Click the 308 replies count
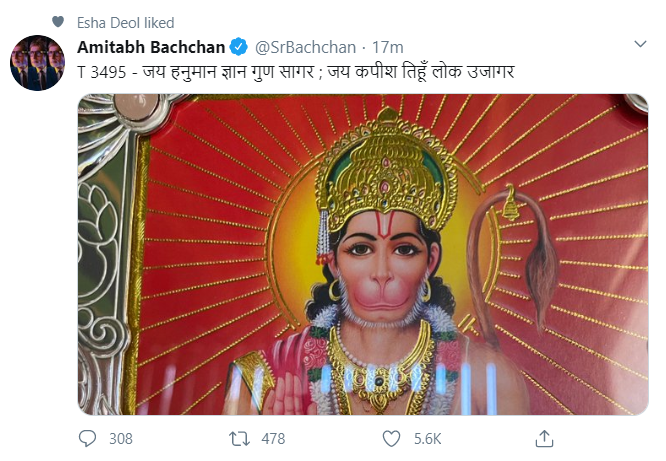The height and width of the screenshot is (461, 666). coord(120,438)
